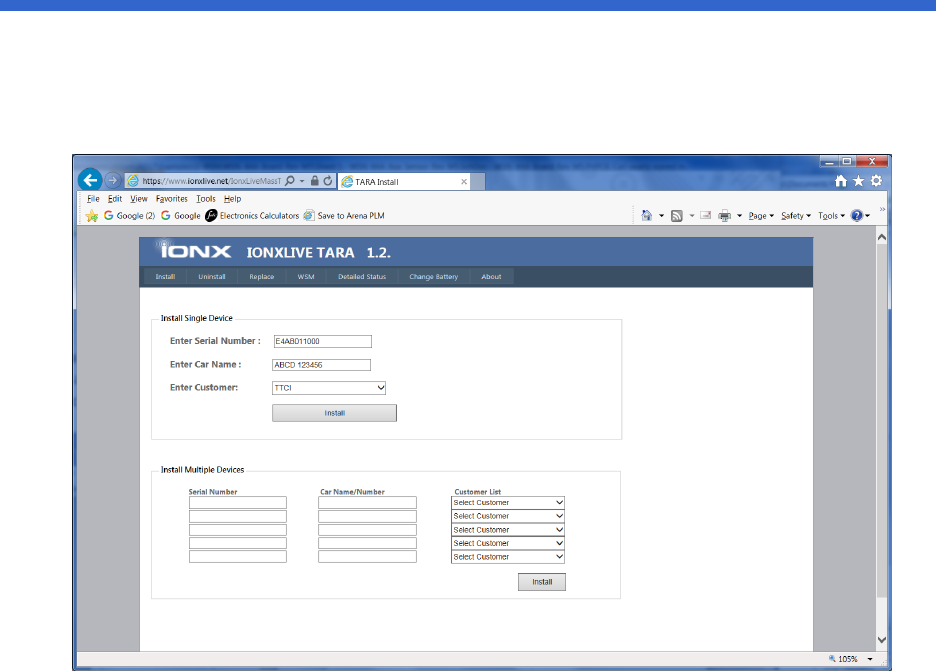Open the Google (2) favorite link
The width and height of the screenshot is (936, 671).
(x=130, y=216)
